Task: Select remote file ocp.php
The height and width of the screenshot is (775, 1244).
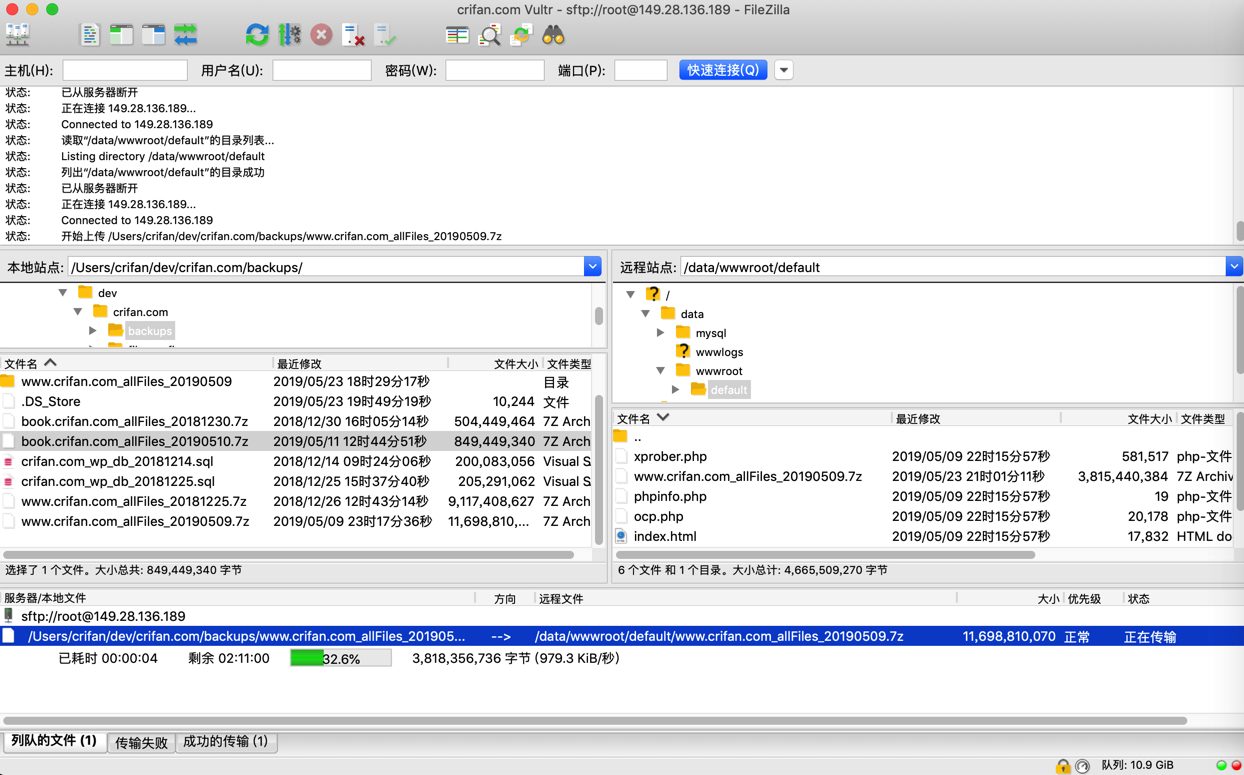Action: [x=923, y=516]
